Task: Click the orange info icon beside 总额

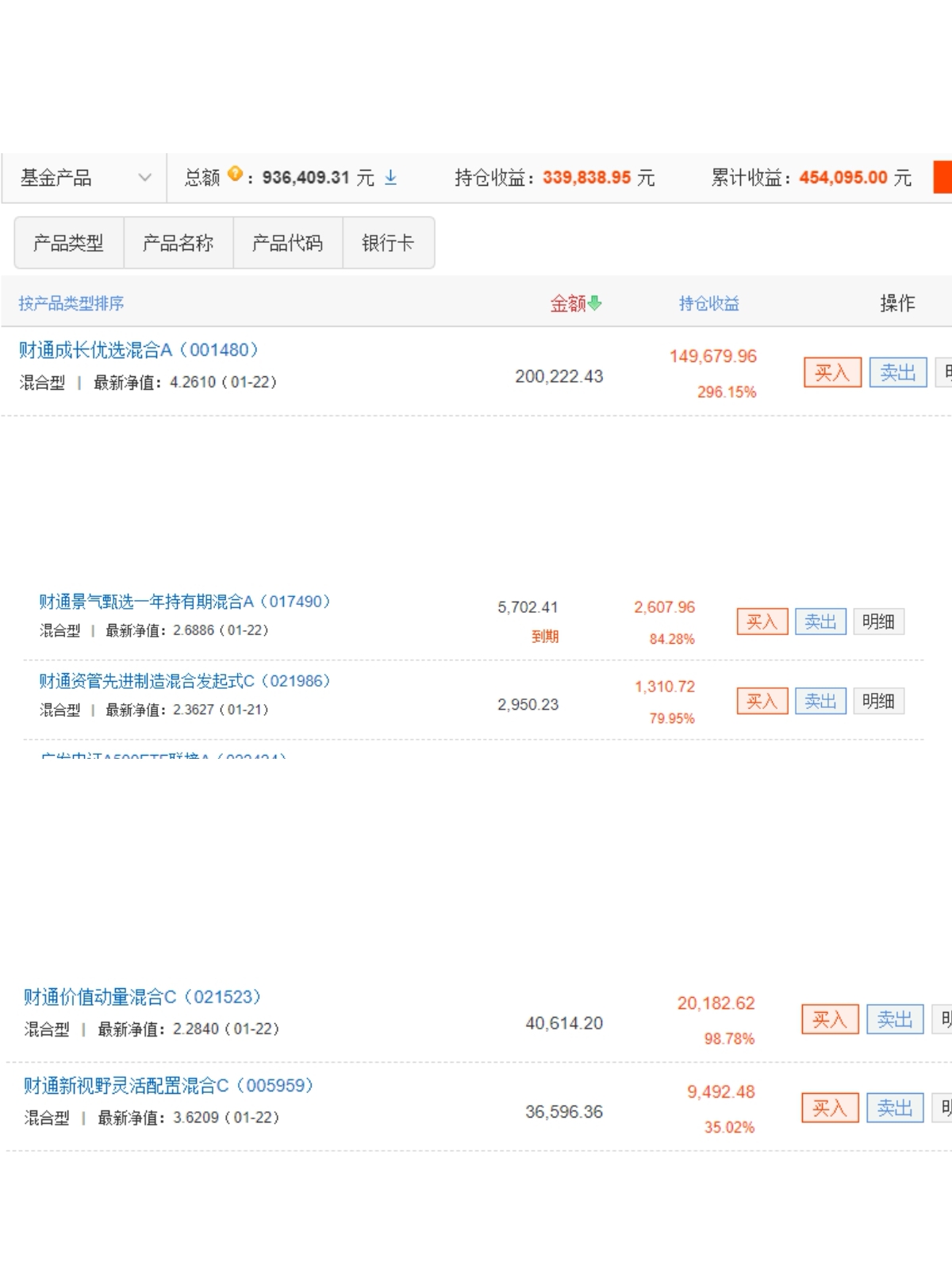Action: 235,173
